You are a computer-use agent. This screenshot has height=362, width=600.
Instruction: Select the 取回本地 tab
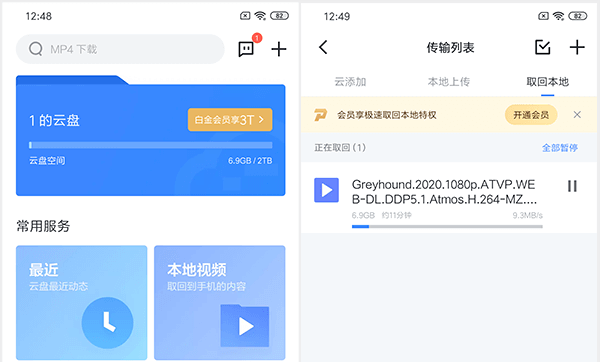pyautogui.click(x=547, y=82)
